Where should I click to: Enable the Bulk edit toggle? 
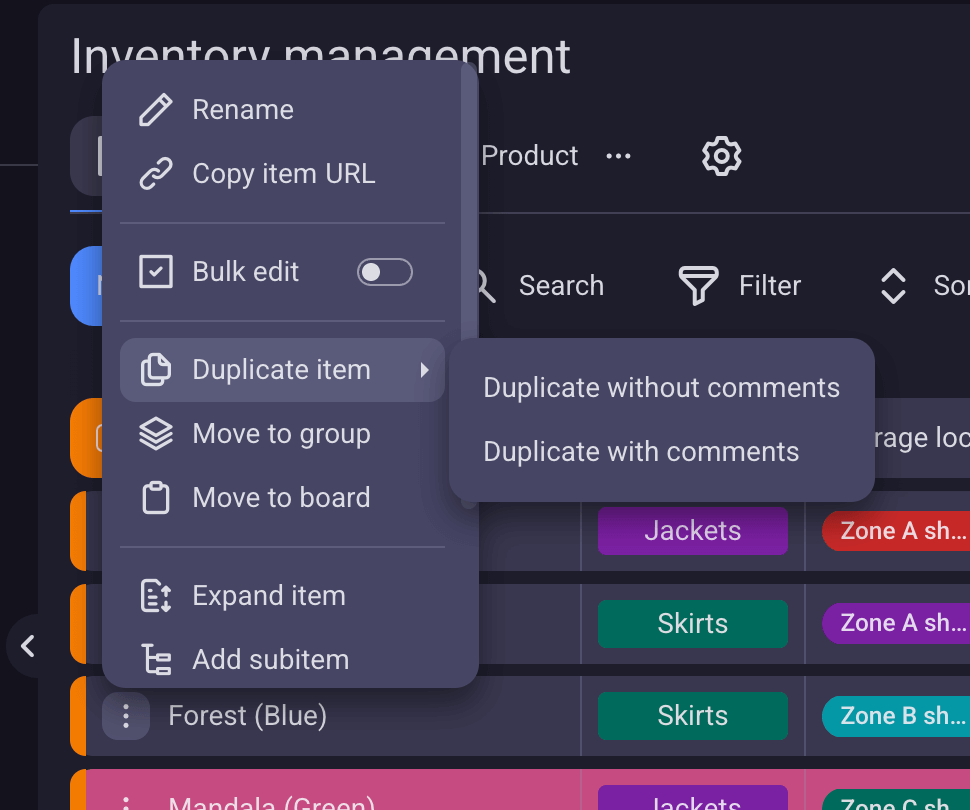pos(384,271)
